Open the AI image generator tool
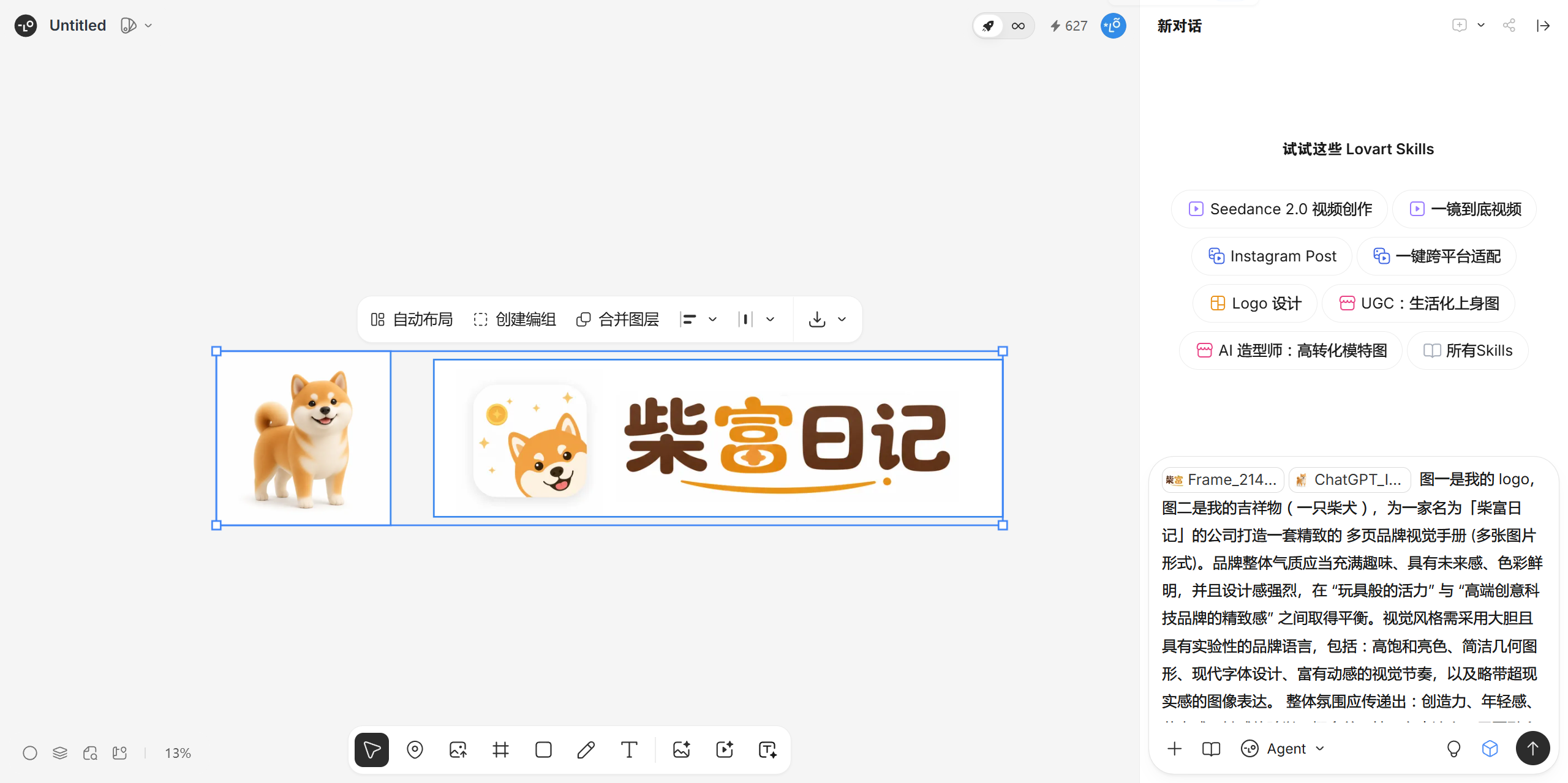1568x783 pixels. click(681, 749)
